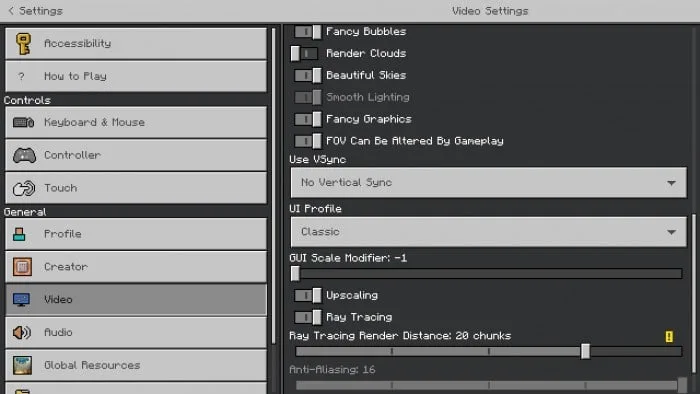Click the Creator command block icon

pos(22,267)
